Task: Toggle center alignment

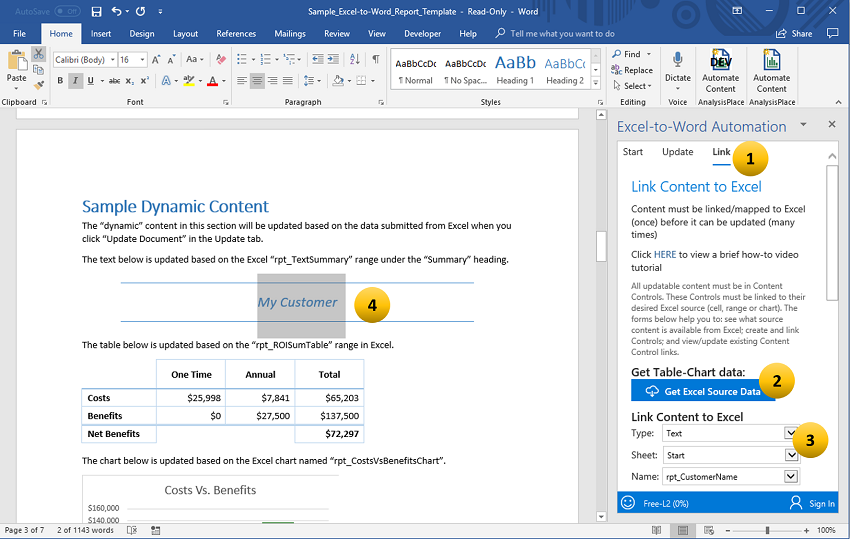Action: [257, 81]
